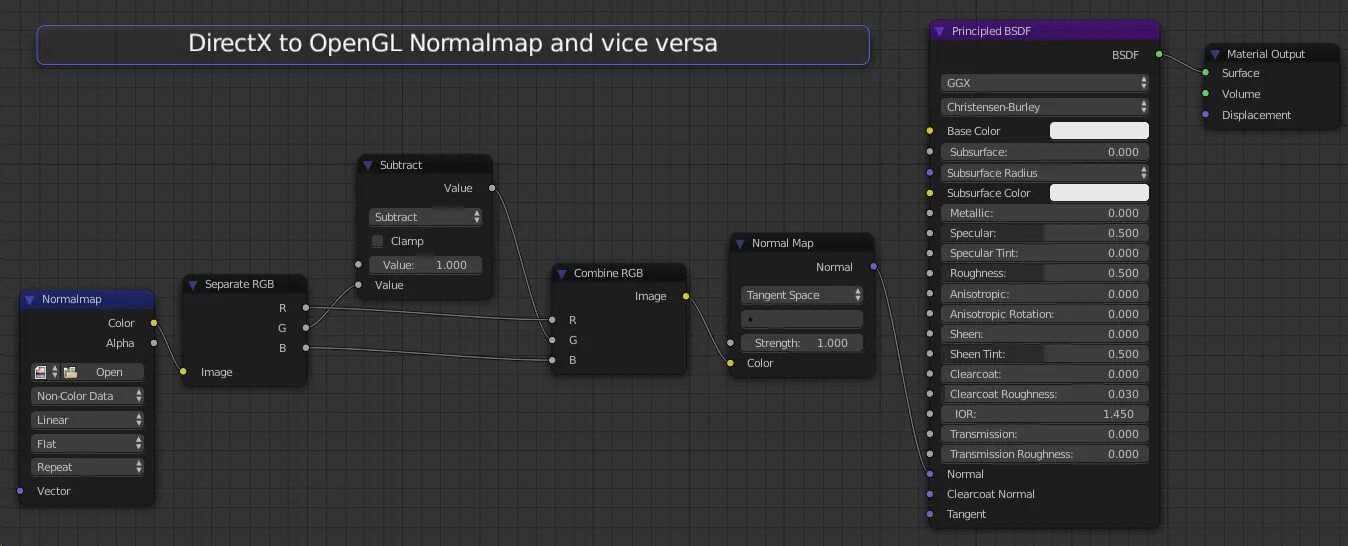Screen dimensions: 1348x546
Task: Click the Subsurface 0.000 slider
Action: click(1045, 152)
